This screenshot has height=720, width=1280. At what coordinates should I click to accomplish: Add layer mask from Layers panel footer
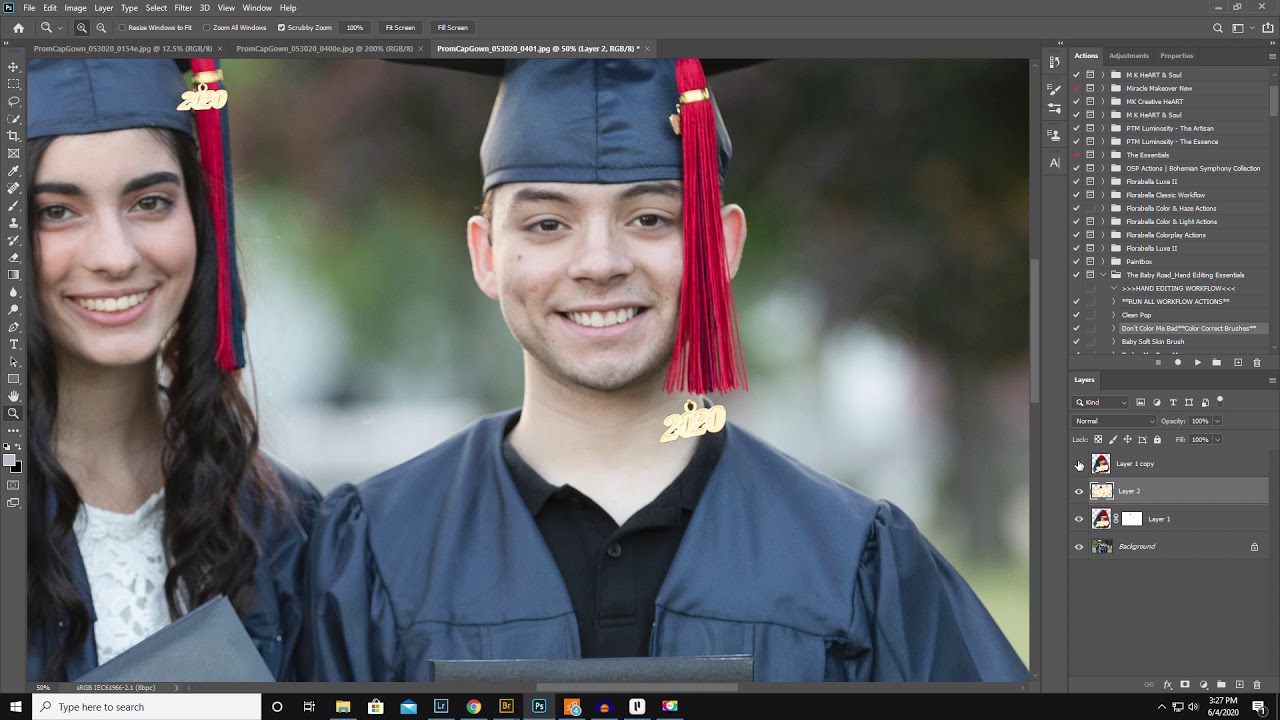coord(1185,685)
